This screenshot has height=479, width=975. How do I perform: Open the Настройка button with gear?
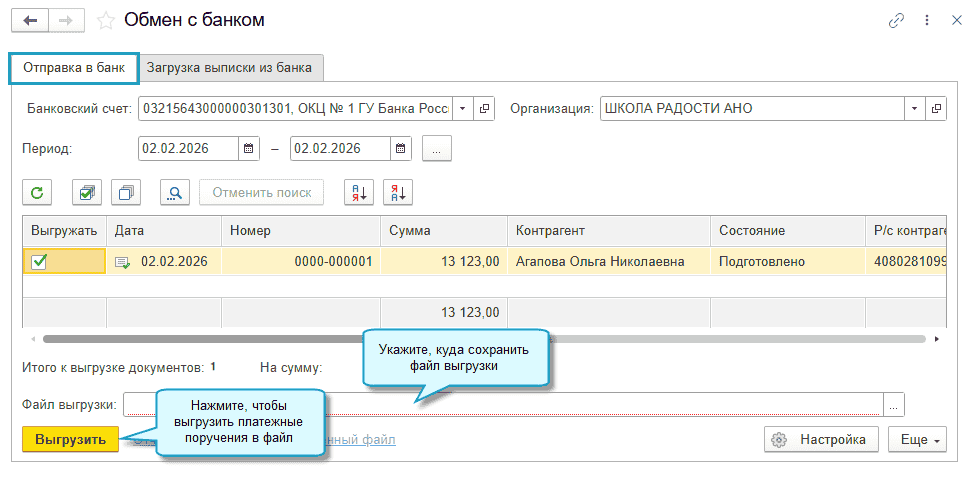821,439
